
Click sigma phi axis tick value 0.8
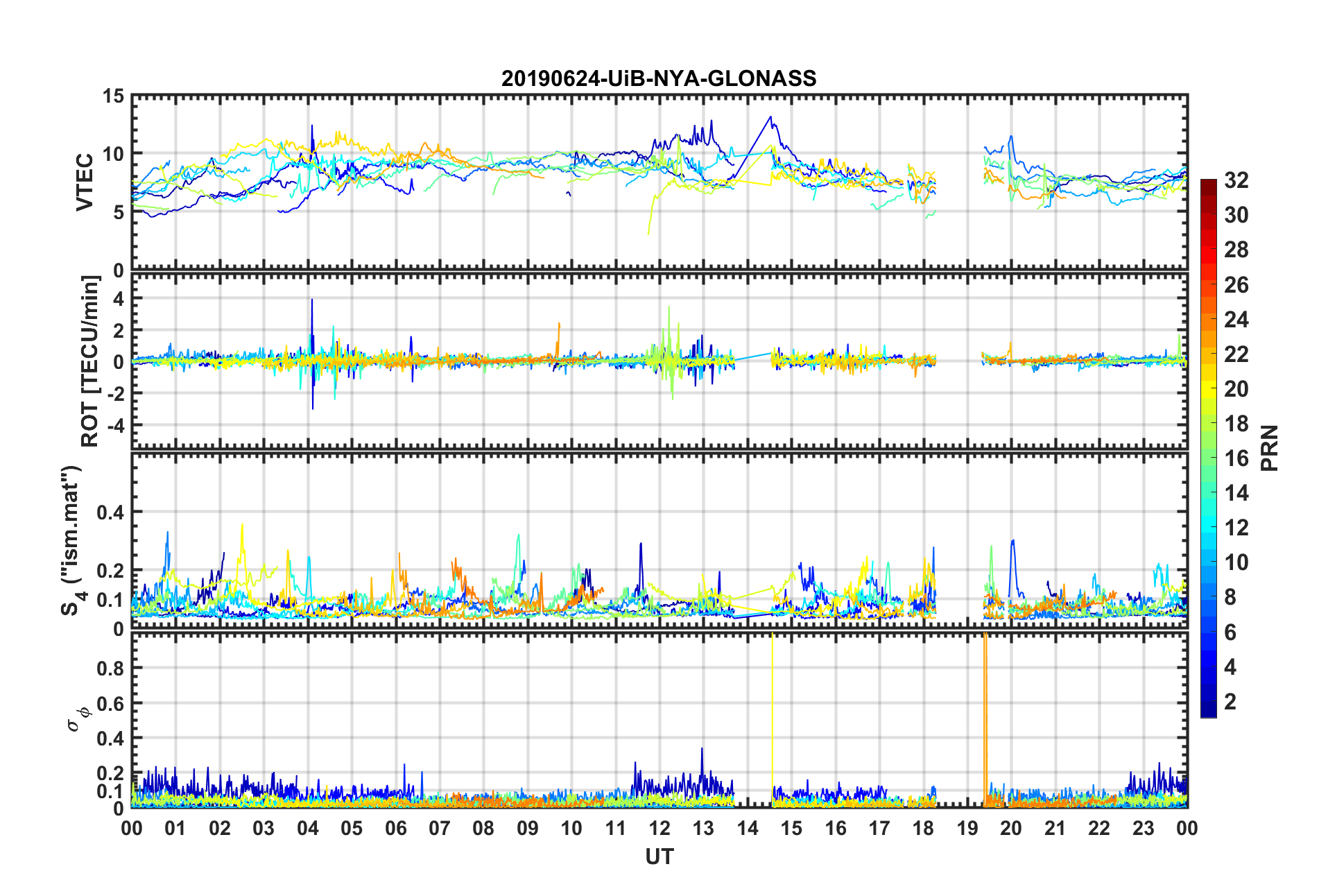click(110, 669)
